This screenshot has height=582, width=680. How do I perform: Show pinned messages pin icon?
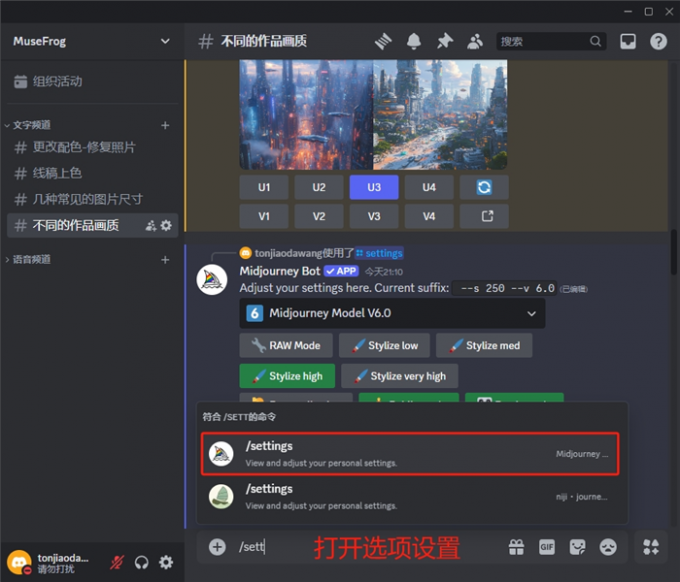tap(445, 42)
